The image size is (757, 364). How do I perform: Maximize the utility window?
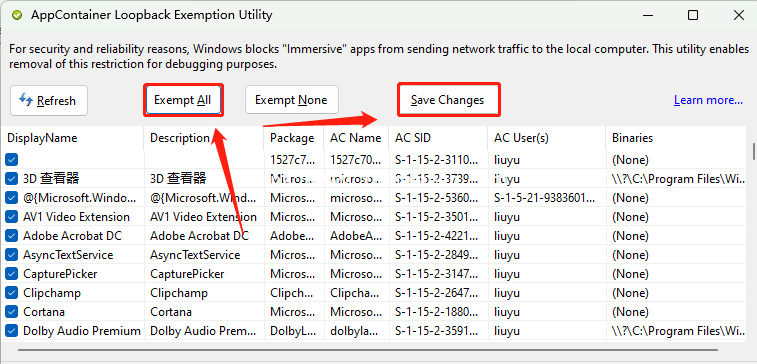pyautogui.click(x=693, y=15)
